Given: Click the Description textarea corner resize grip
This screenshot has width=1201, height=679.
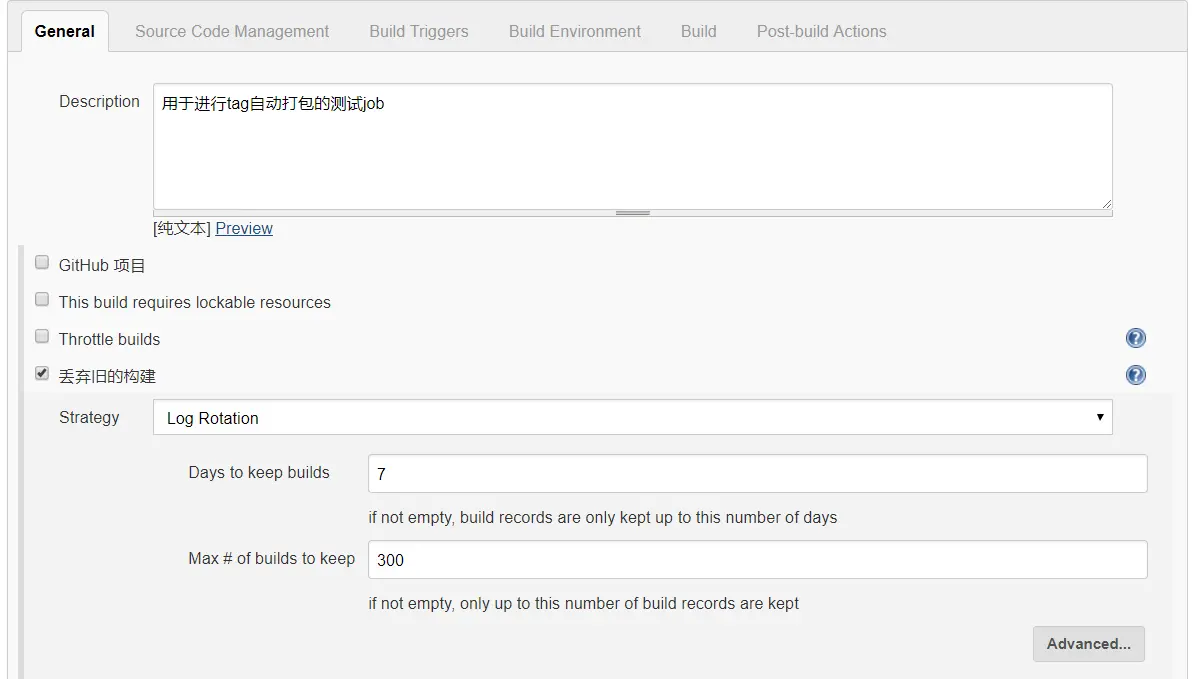Looking at the screenshot, I should click(x=1106, y=203).
